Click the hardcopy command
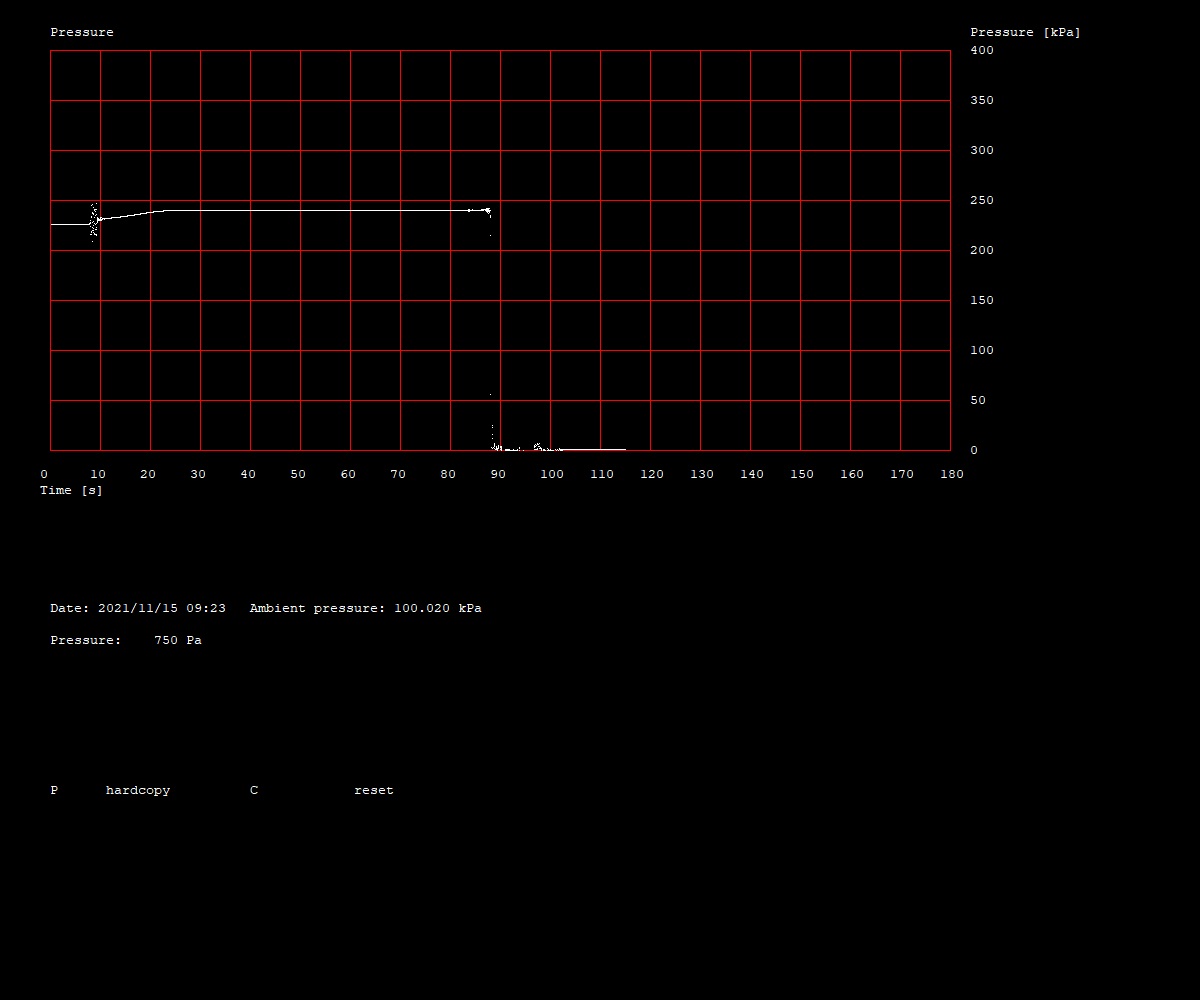This screenshot has width=1200, height=1000. [138, 790]
